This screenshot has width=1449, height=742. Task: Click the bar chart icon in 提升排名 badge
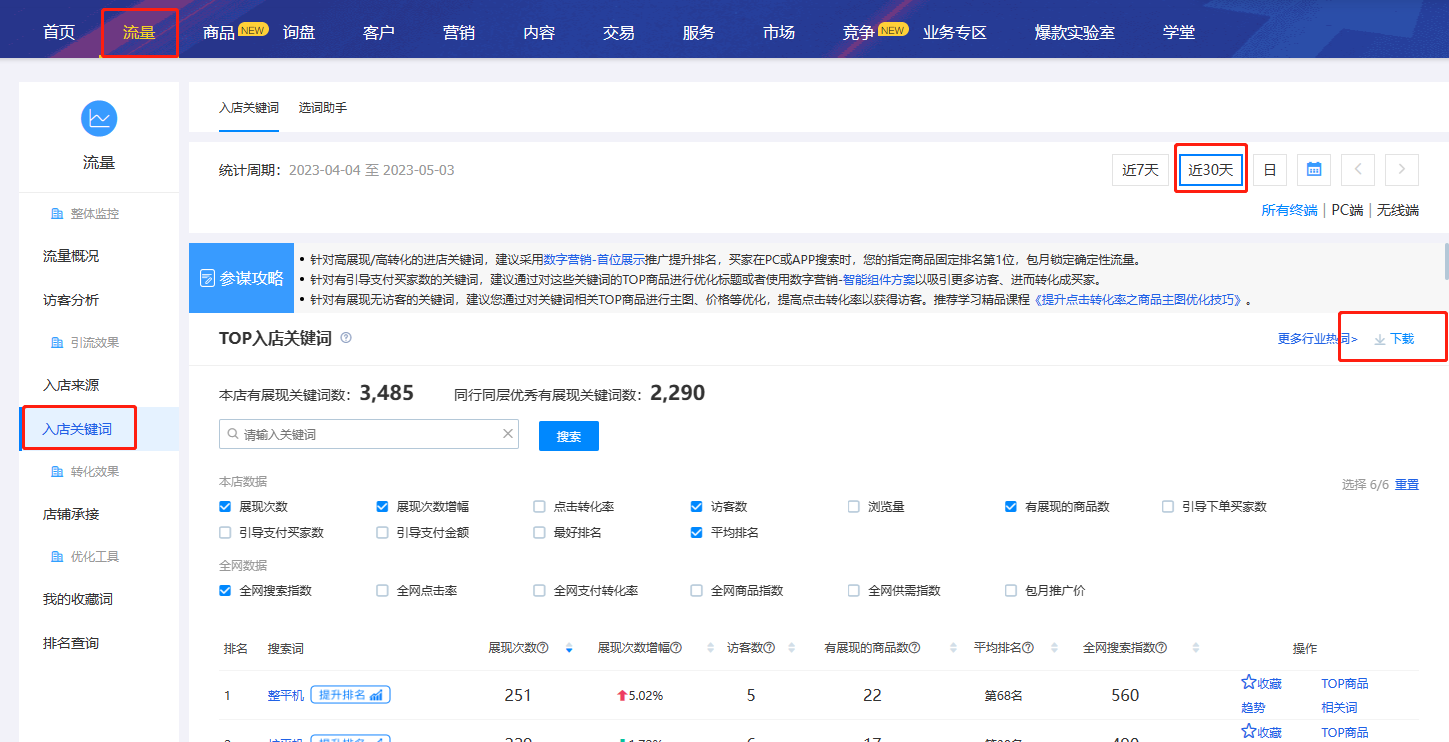coord(377,695)
